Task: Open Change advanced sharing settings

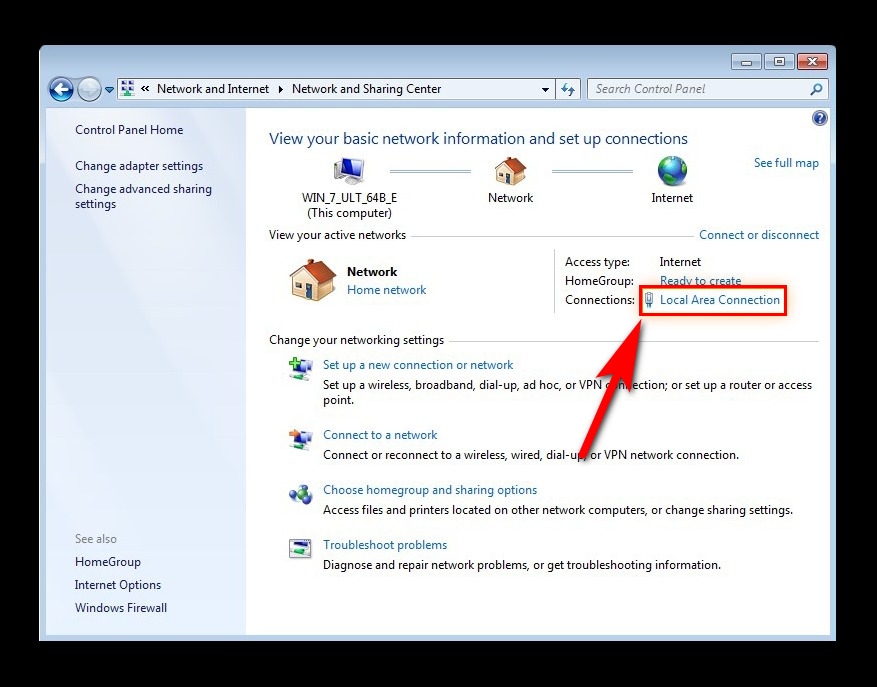Action: [143, 196]
